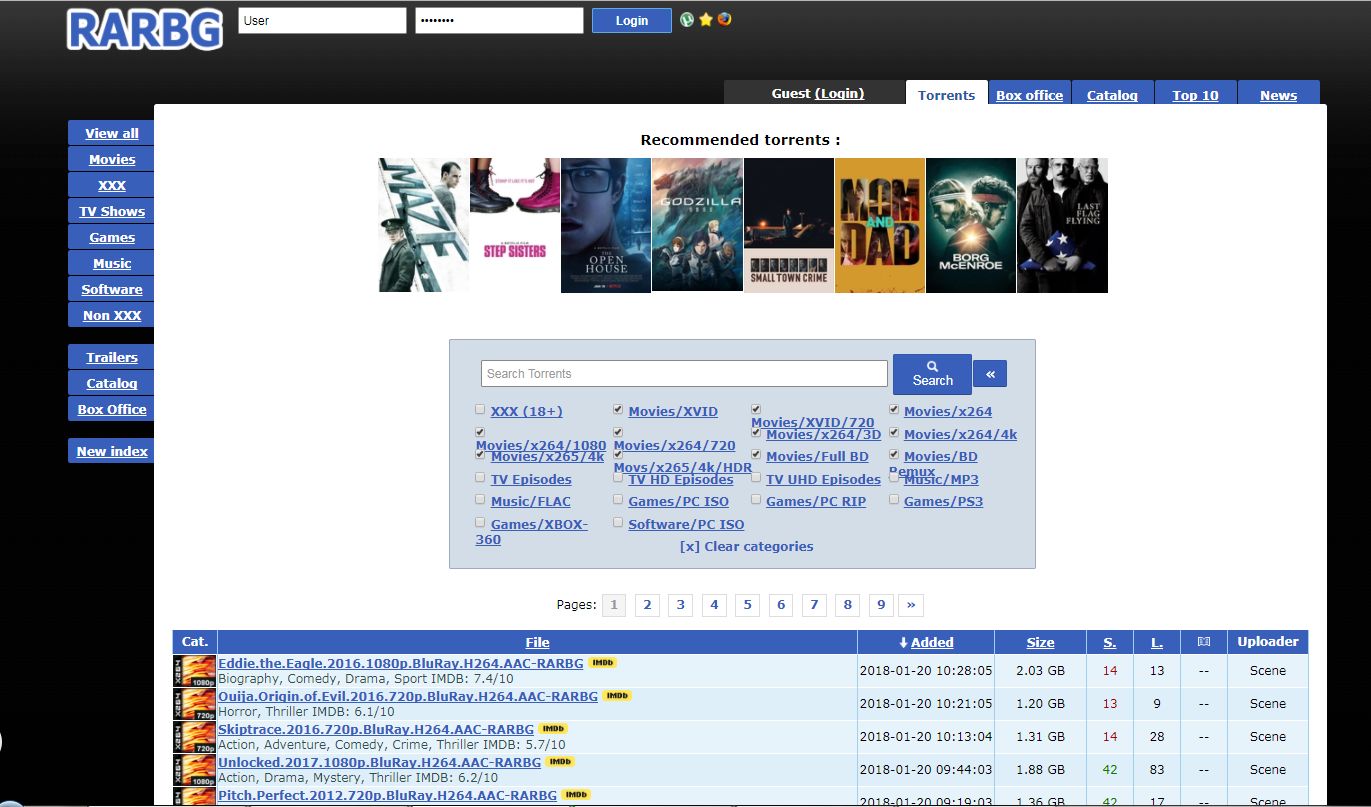This screenshot has width=1371, height=807.
Task: Click the blue Login button
Action: [x=632, y=20]
